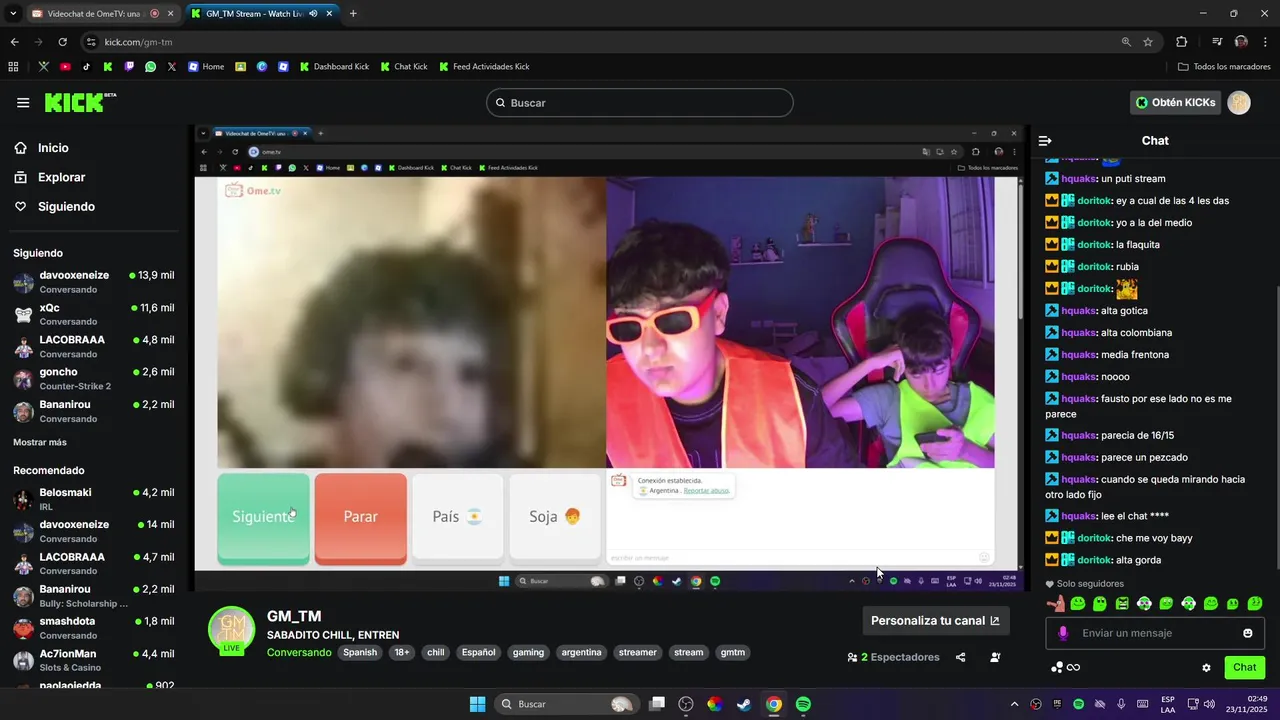Select the GM_TM Stream tab
The image size is (1280, 720).
click(262, 14)
